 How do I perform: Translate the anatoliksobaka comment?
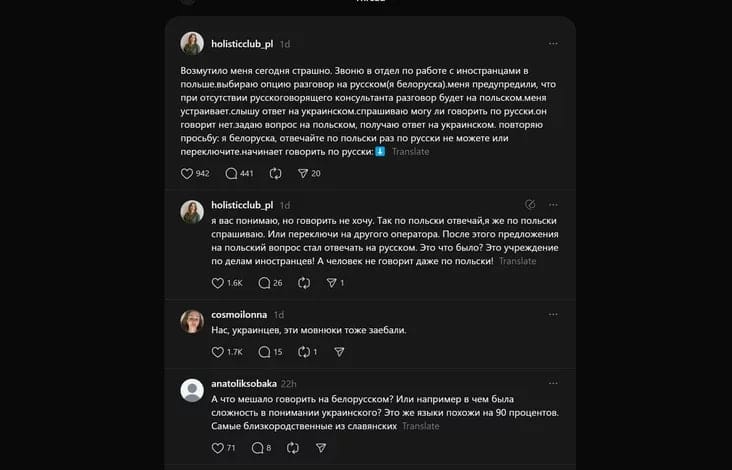coord(420,426)
